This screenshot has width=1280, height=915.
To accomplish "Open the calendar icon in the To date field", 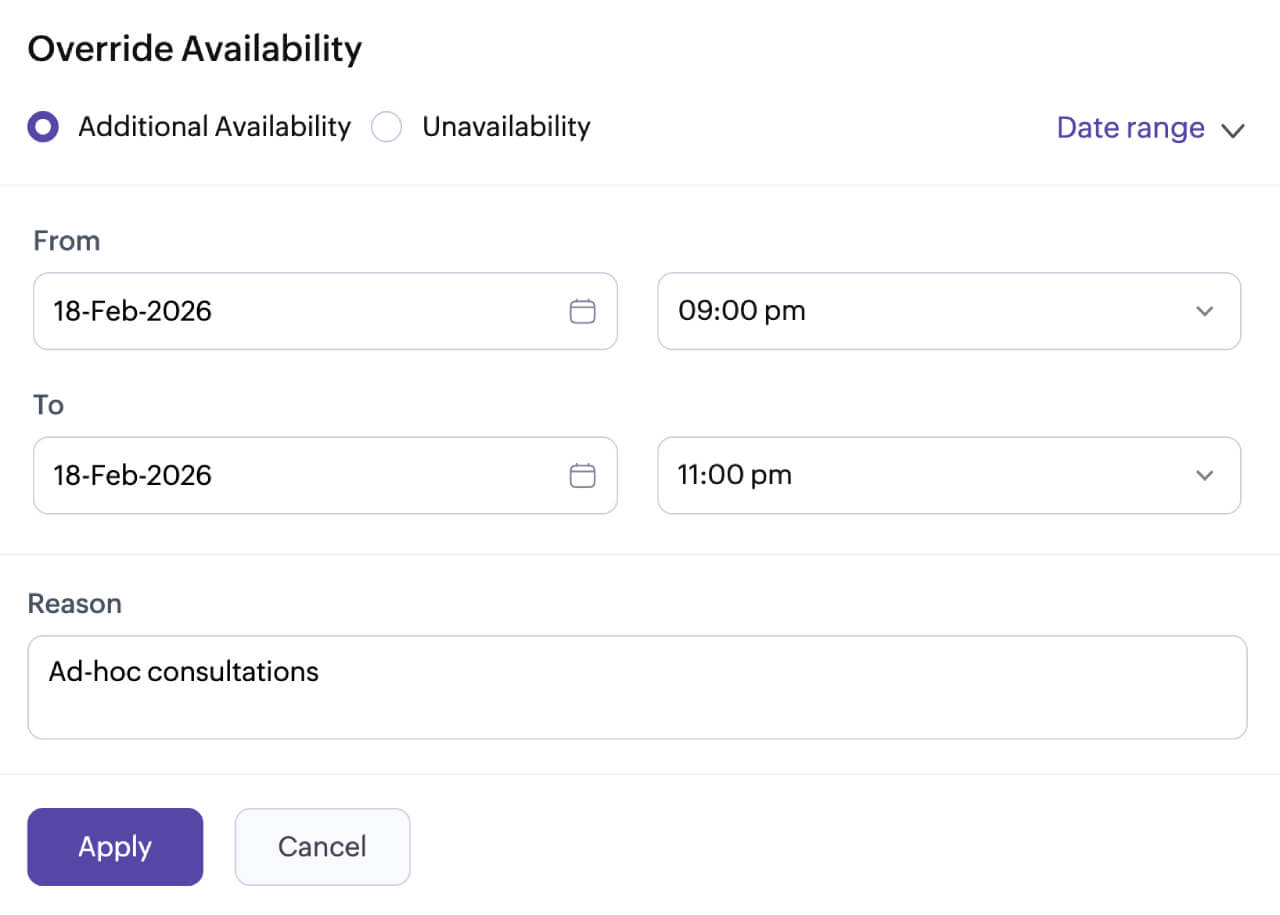I will [582, 475].
